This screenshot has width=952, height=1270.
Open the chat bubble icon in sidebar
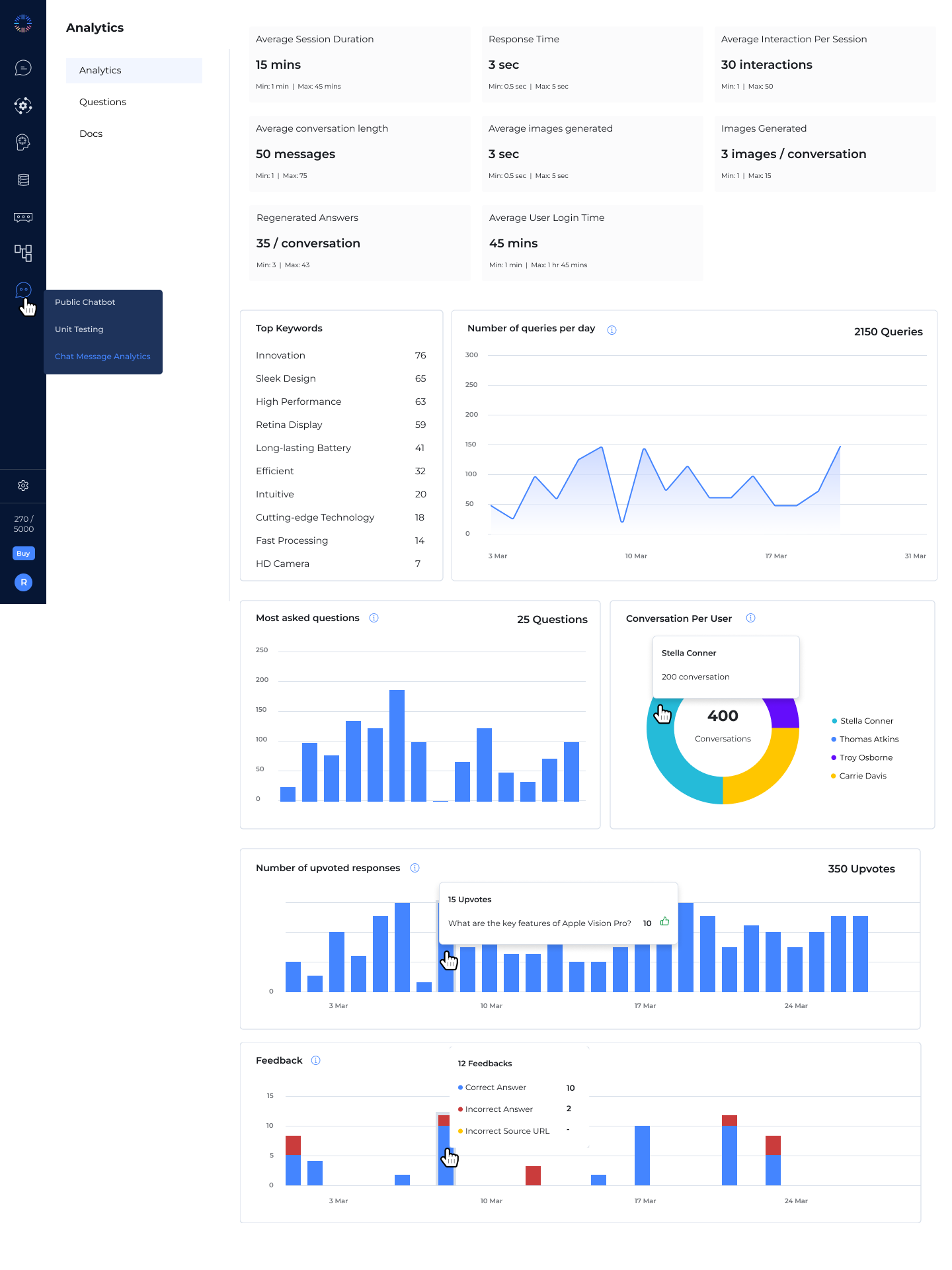[23, 68]
